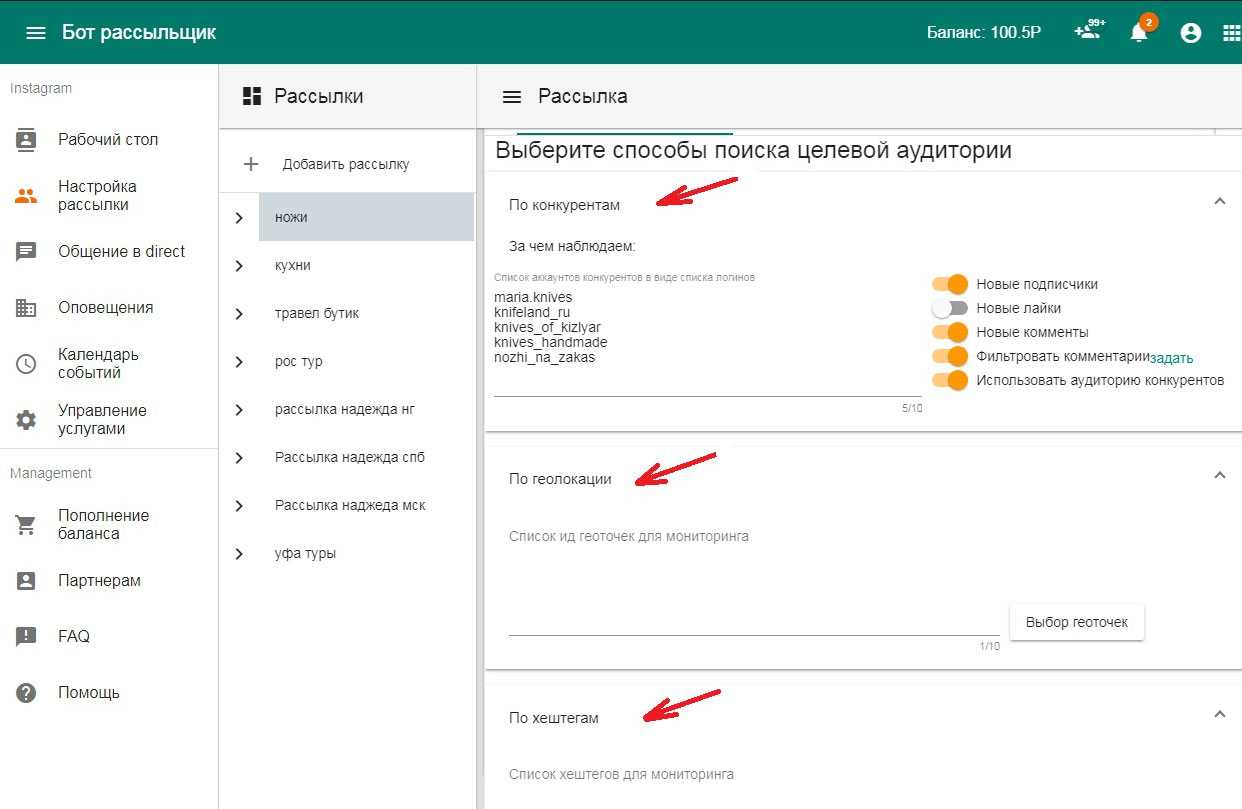
Task: Turn off Использовать аудиторию конкурентов switch
Action: (950, 380)
